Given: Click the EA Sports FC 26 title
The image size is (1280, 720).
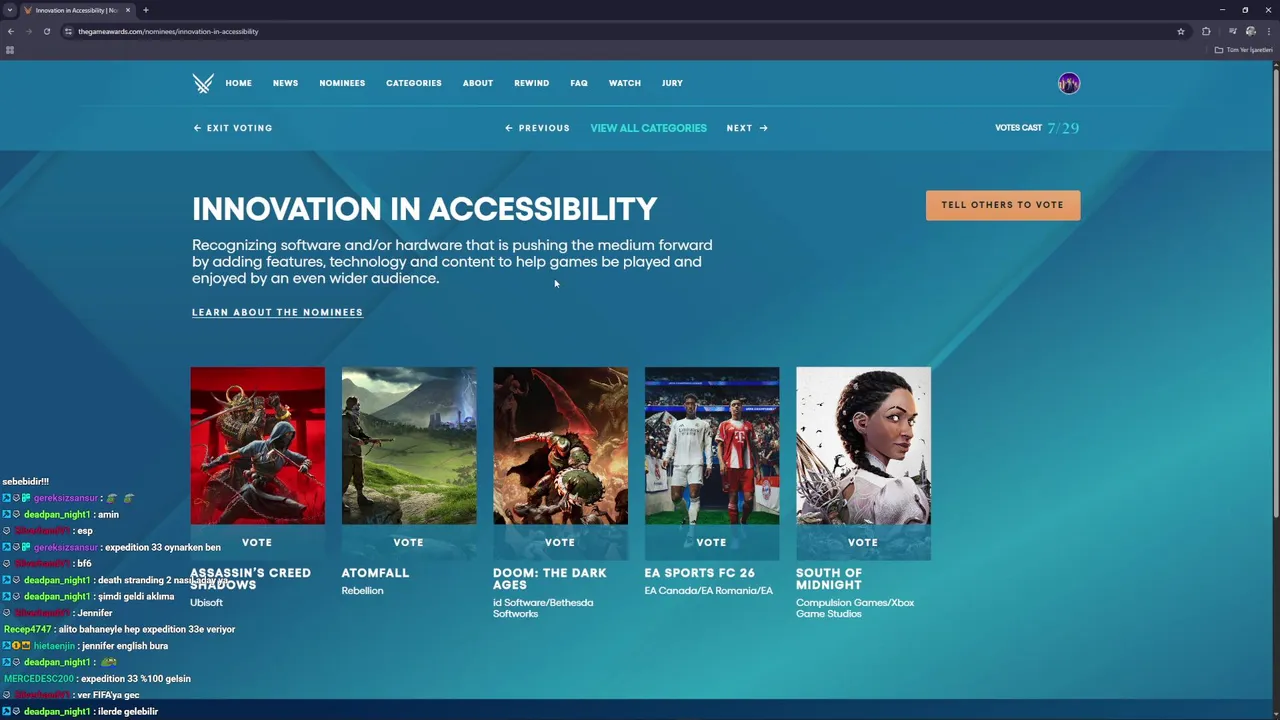Looking at the screenshot, I should click(700, 573).
